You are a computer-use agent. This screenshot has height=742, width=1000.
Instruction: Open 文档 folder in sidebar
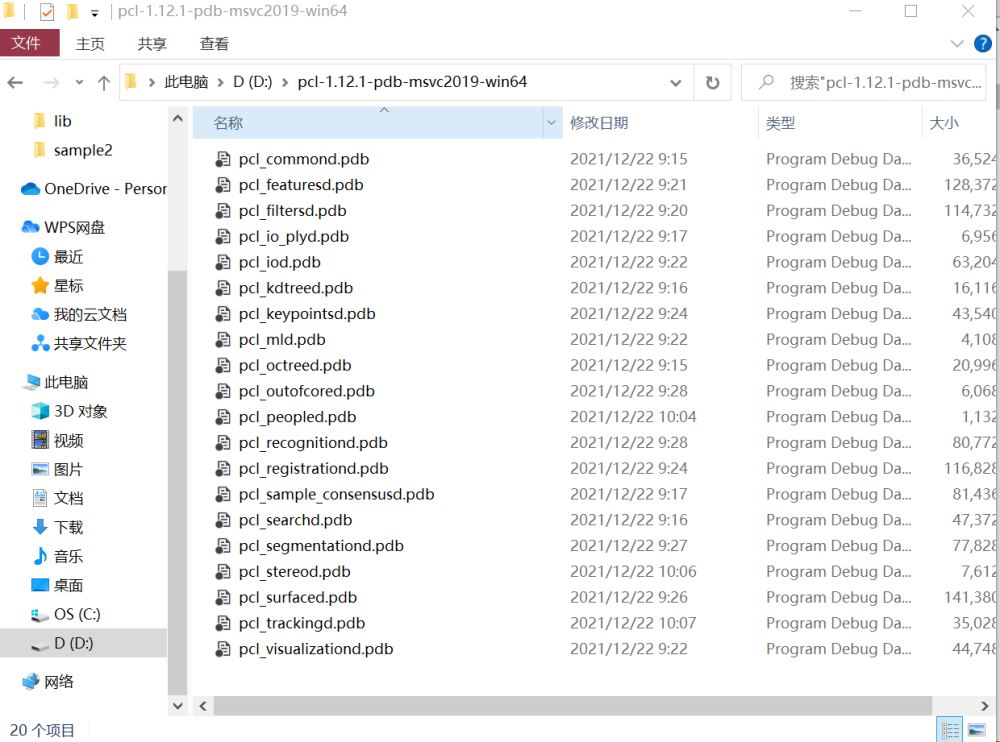57,498
